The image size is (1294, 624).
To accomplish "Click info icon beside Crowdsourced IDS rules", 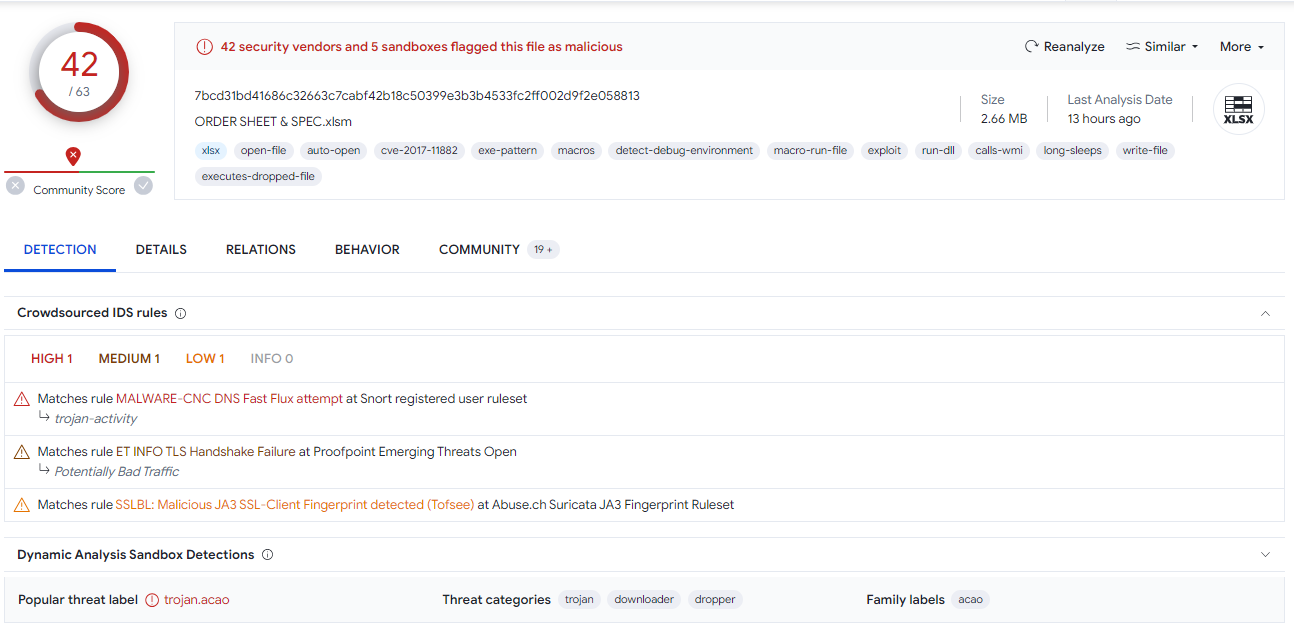I will tap(181, 313).
